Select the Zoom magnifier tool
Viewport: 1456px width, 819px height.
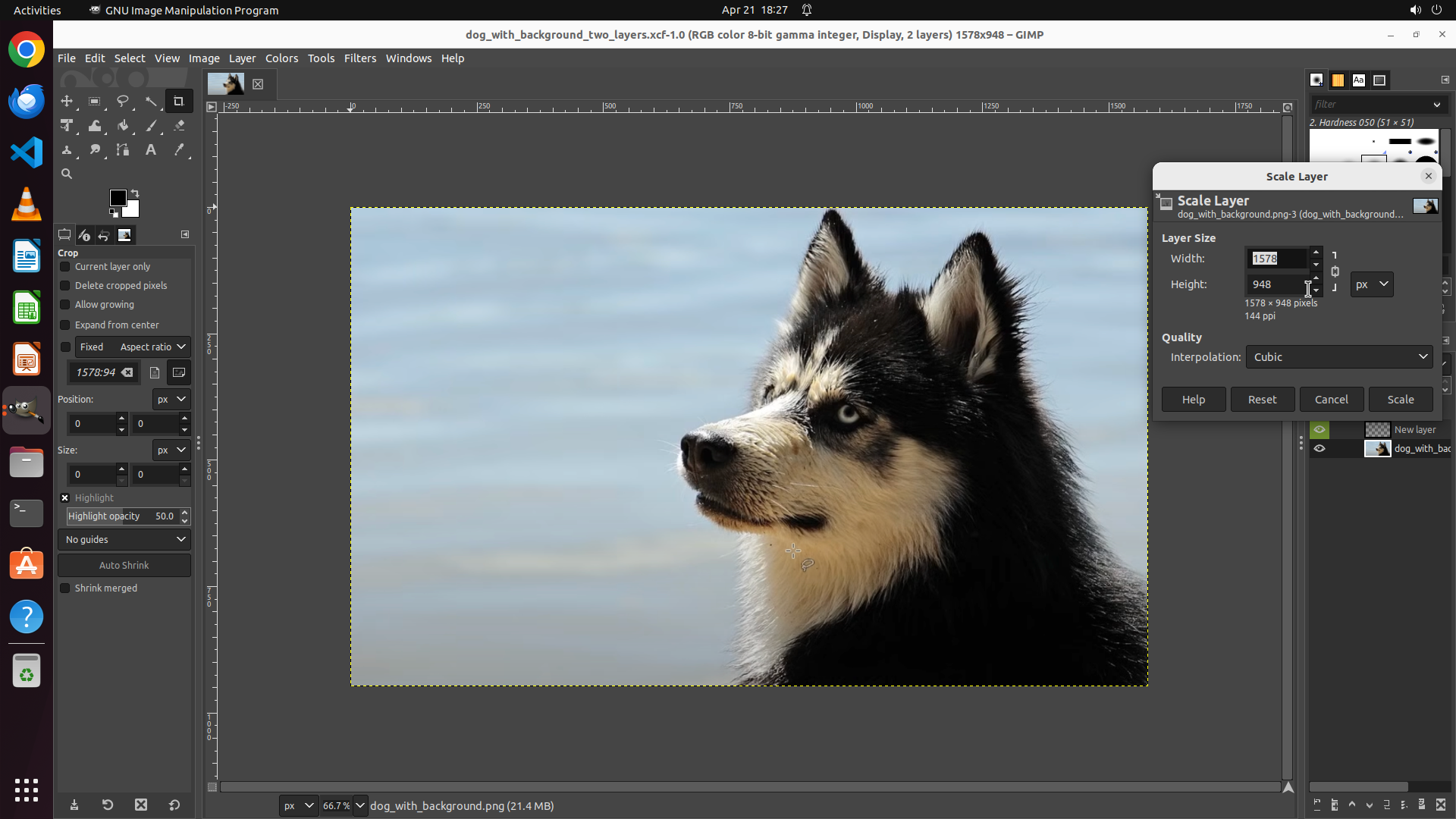pyautogui.click(x=67, y=174)
